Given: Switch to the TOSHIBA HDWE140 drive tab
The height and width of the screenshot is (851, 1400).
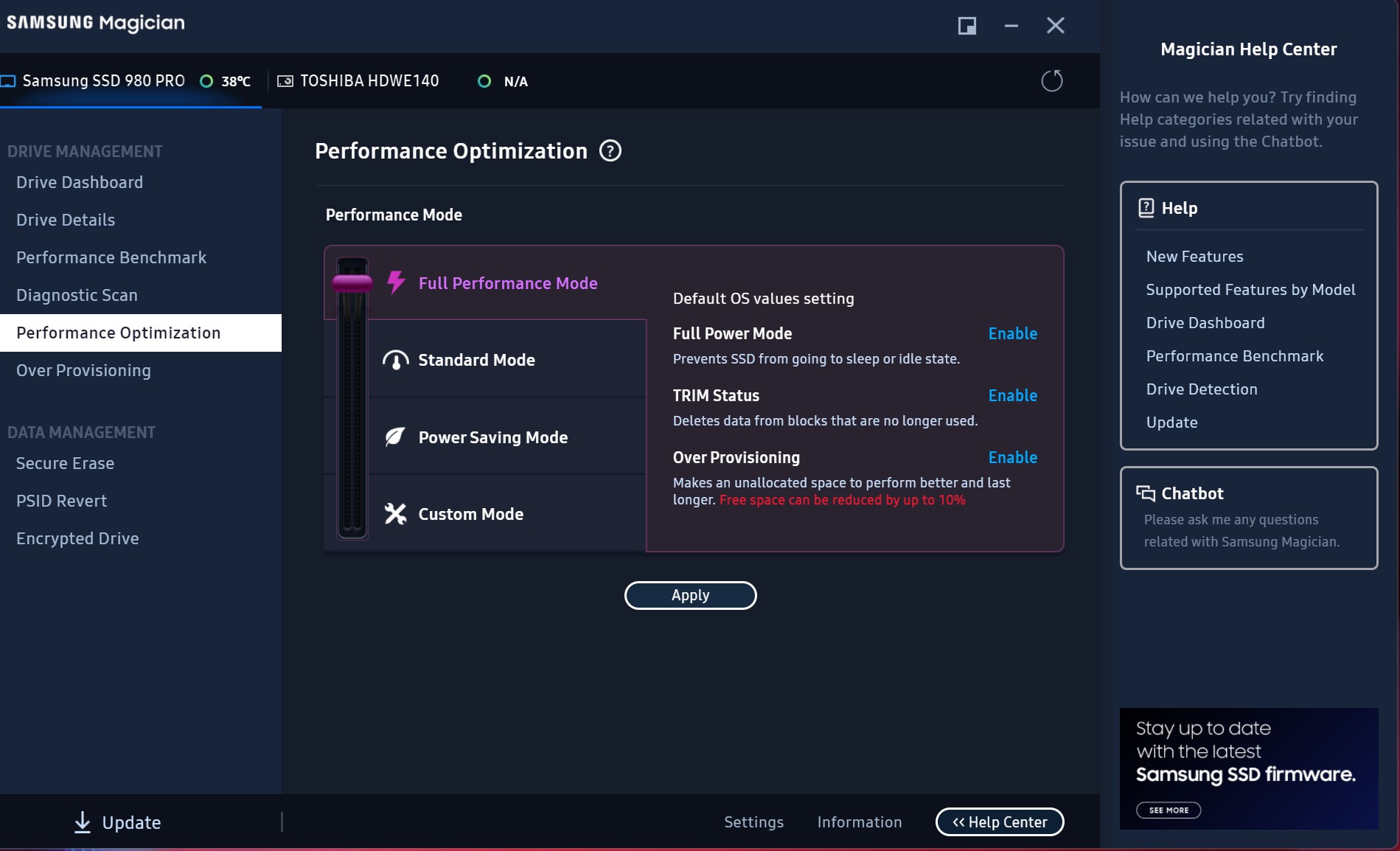Looking at the screenshot, I should point(369,81).
